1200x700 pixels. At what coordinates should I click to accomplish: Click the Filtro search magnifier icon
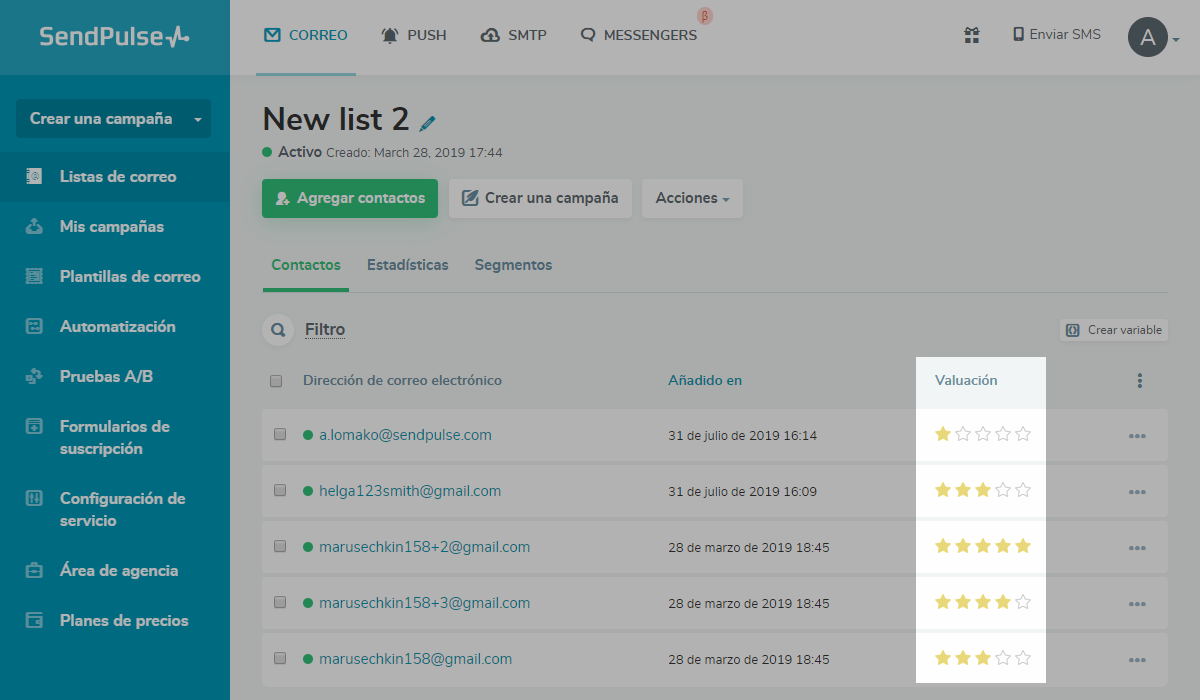(277, 330)
